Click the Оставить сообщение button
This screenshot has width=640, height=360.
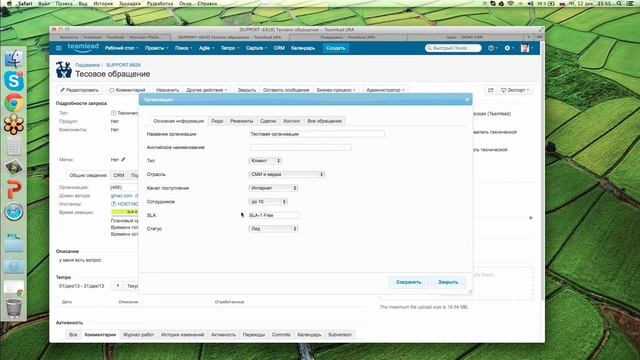286,90
